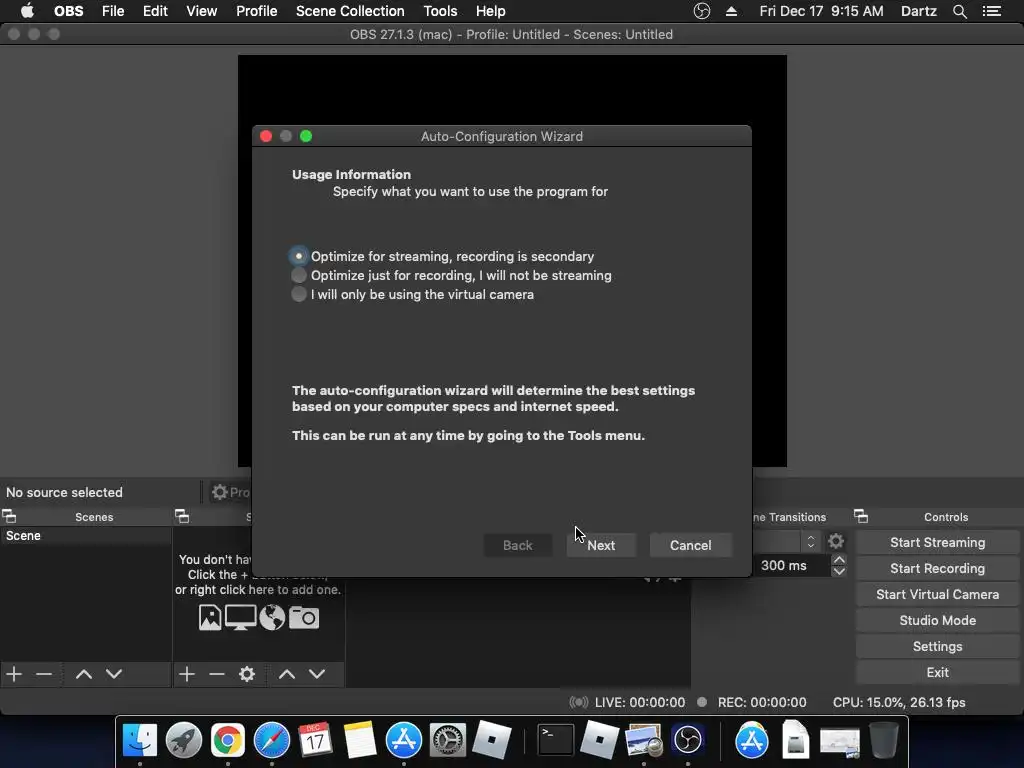The height and width of the screenshot is (768, 1024).
Task: Click the eject icon in the menu bar
Action: (x=731, y=11)
